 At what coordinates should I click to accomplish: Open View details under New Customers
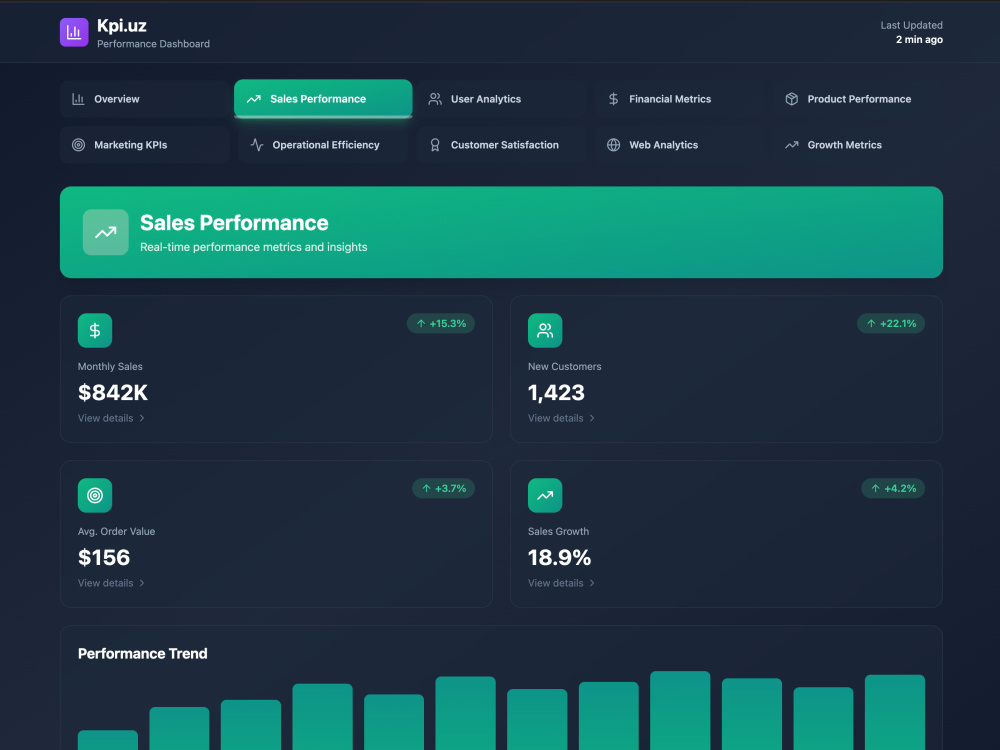click(562, 418)
